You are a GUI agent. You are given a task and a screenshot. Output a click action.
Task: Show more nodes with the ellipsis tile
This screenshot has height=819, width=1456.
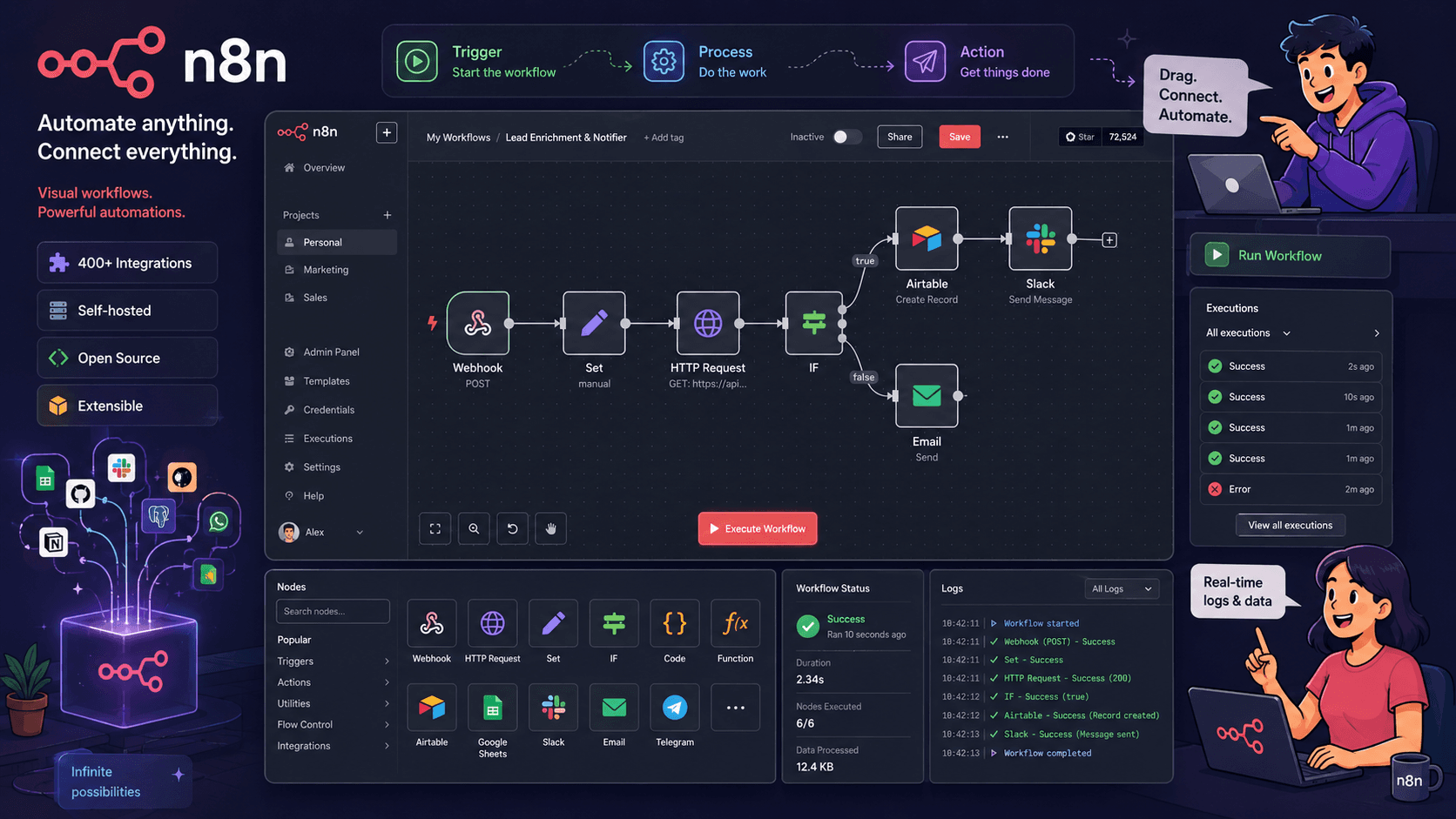(x=736, y=708)
